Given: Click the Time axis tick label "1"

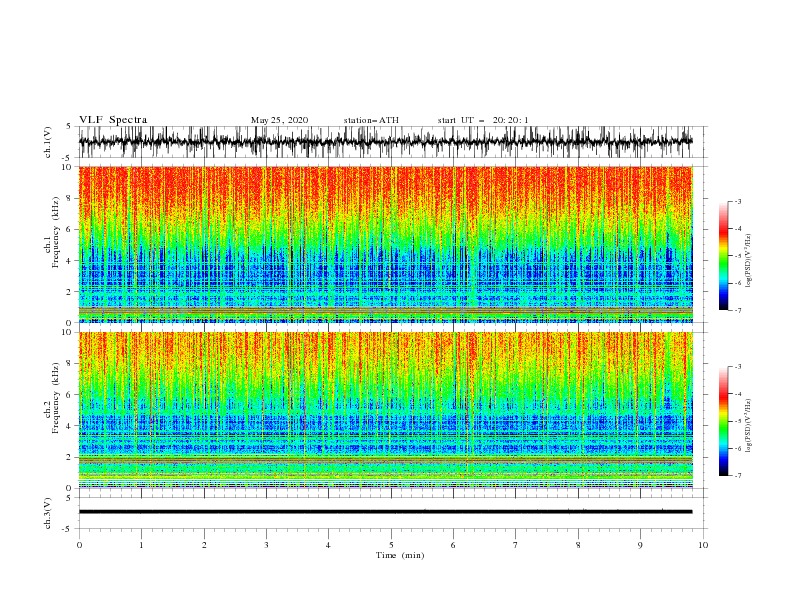Looking at the screenshot, I should click(x=141, y=545).
